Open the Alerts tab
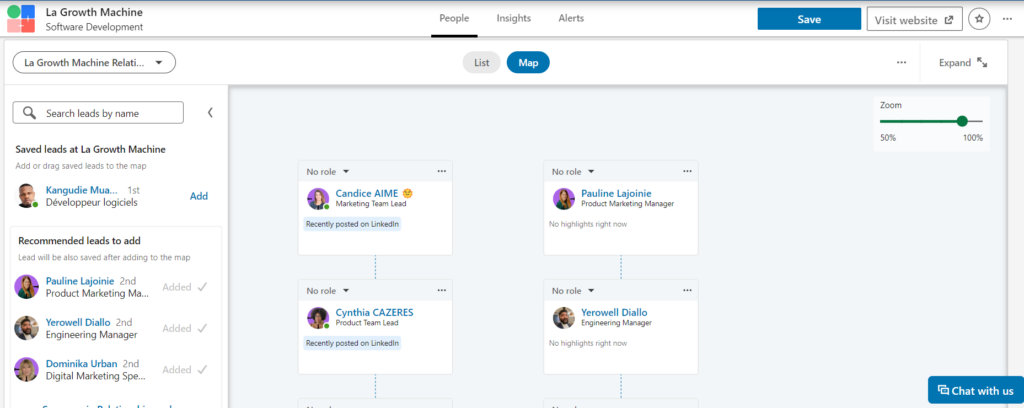 571,18
